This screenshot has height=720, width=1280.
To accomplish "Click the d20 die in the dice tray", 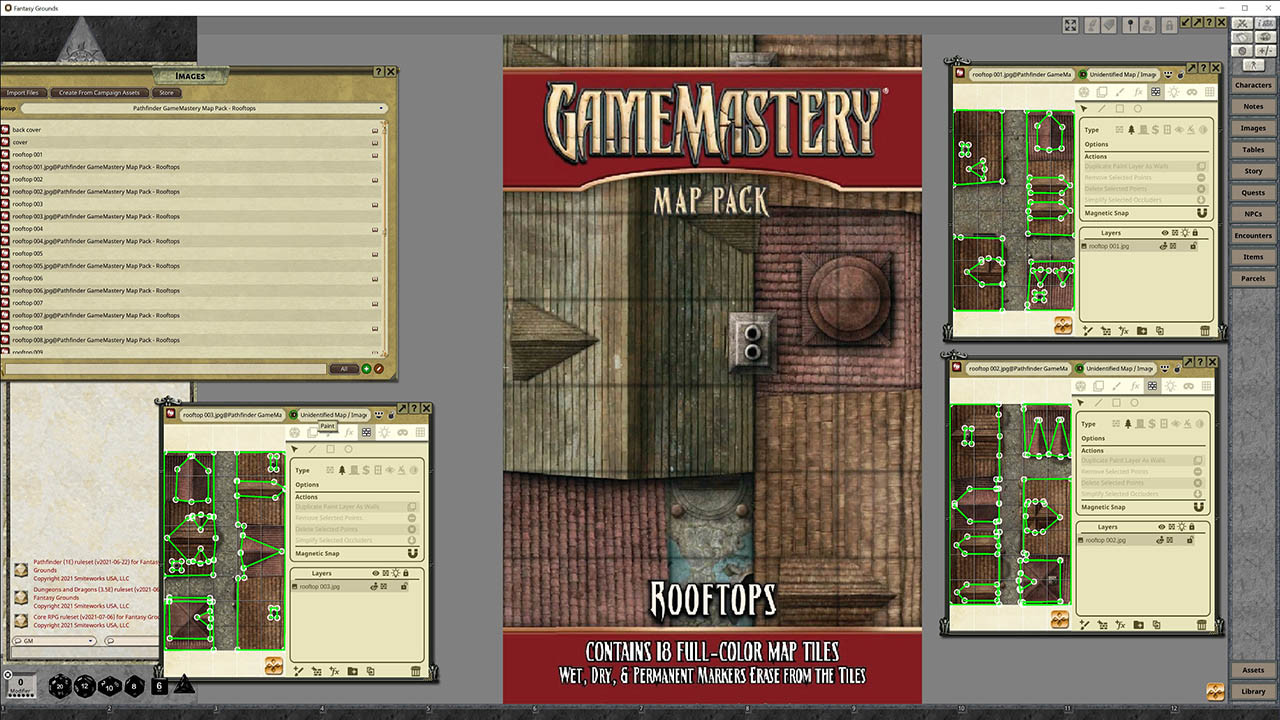I will click(60, 687).
